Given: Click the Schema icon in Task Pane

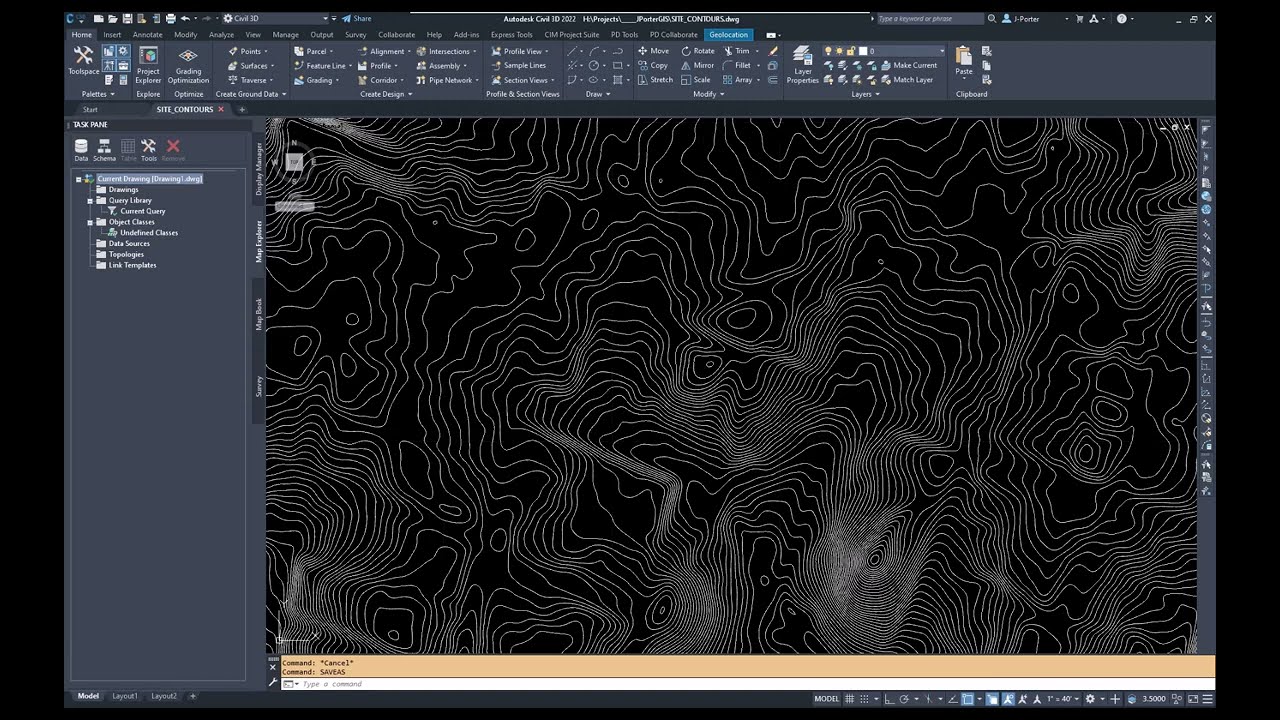Looking at the screenshot, I should [x=104, y=150].
